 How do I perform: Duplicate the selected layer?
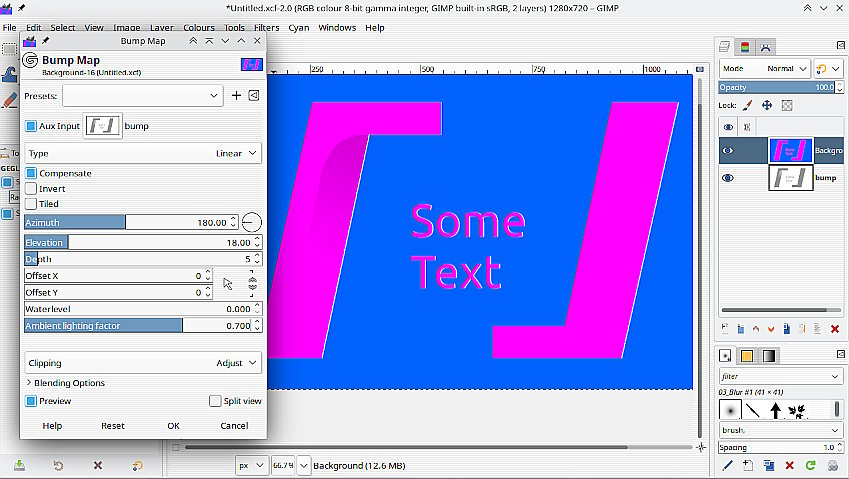point(786,329)
